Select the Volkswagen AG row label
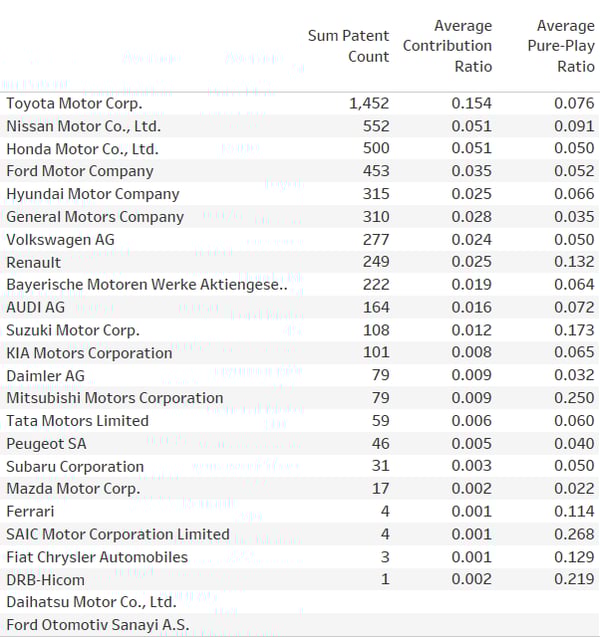The width and height of the screenshot is (600, 637). 61,239
